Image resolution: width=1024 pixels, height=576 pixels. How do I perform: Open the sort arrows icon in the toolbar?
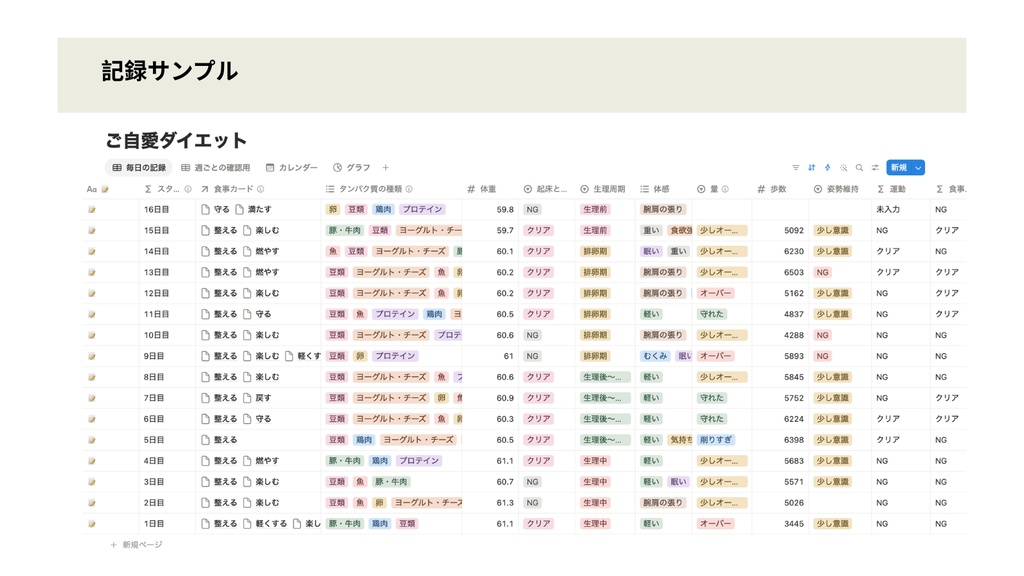click(x=812, y=168)
